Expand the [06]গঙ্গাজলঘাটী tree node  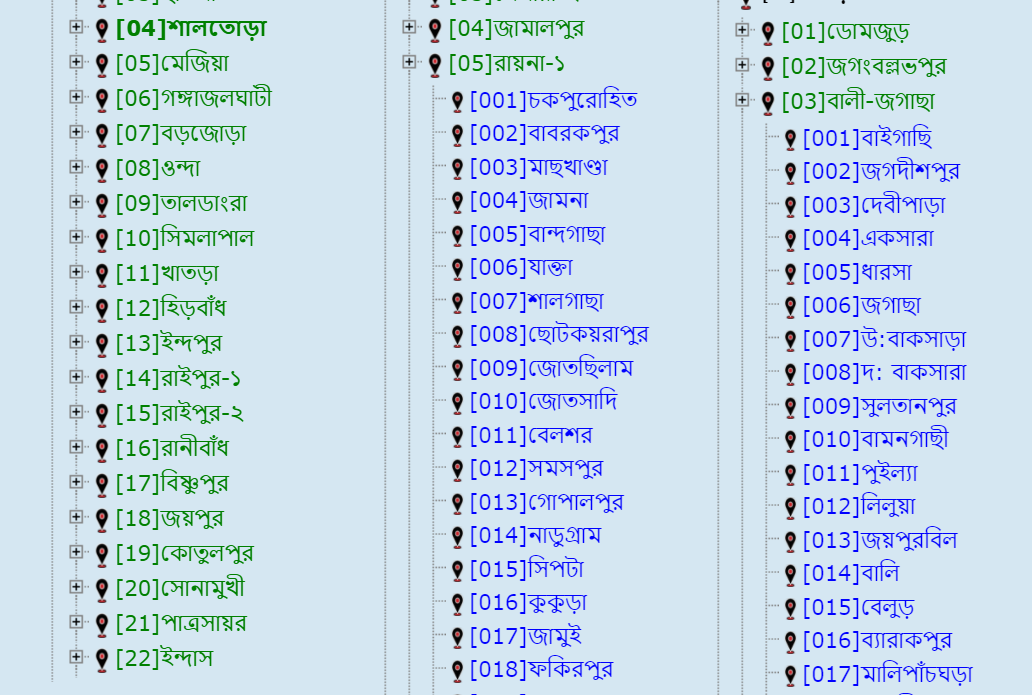(x=74, y=98)
